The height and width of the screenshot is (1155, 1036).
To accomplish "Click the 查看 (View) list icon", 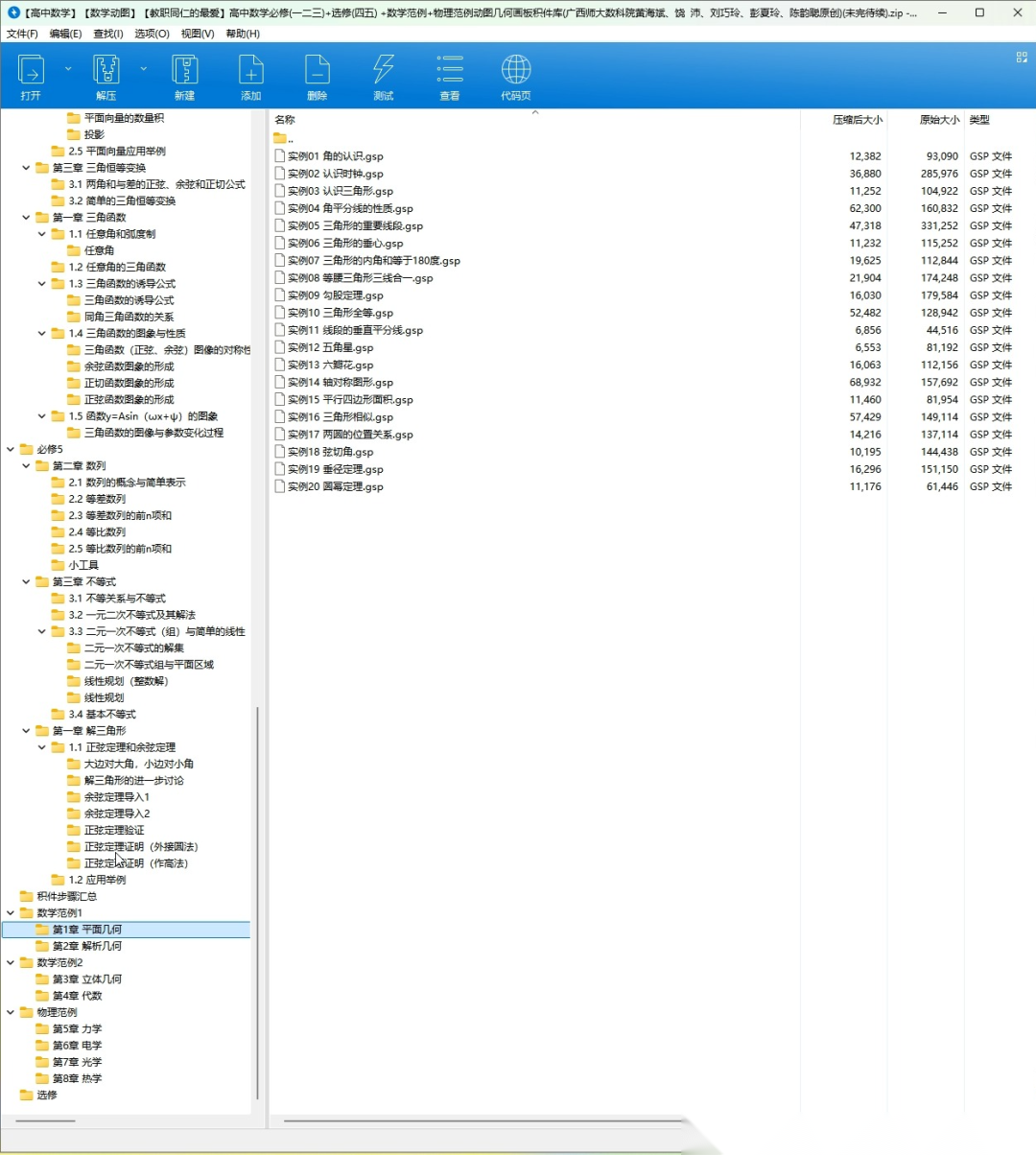I will click(449, 71).
